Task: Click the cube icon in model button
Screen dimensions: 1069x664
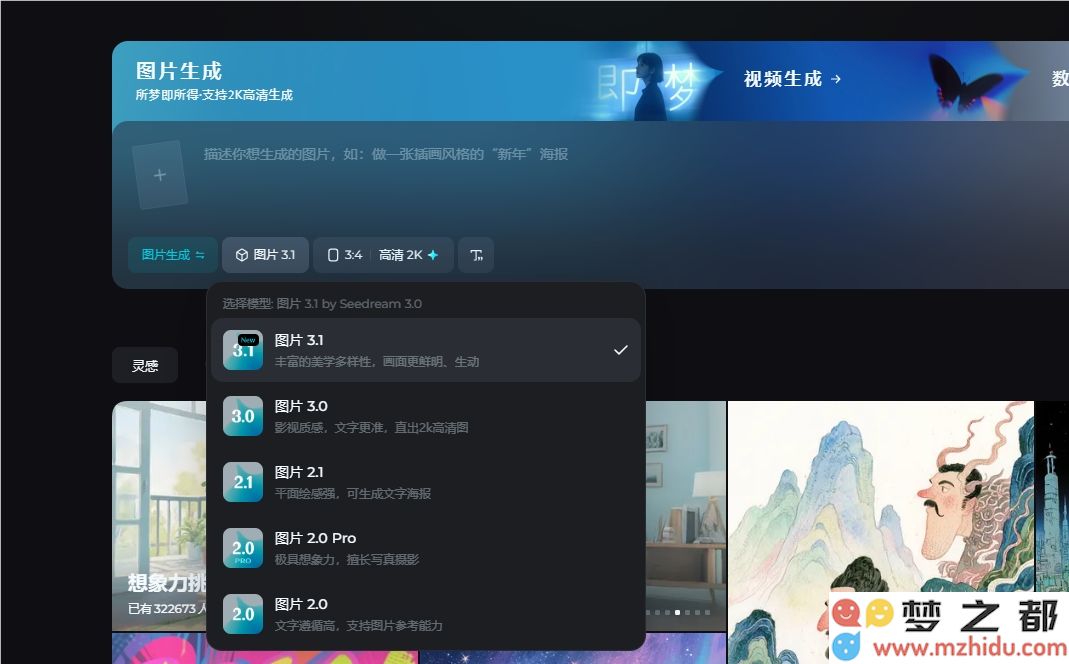Action: (x=241, y=255)
